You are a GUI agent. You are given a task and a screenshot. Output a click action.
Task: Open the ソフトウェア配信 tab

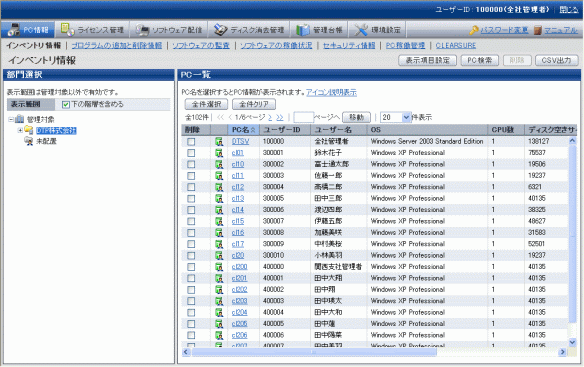(169, 30)
